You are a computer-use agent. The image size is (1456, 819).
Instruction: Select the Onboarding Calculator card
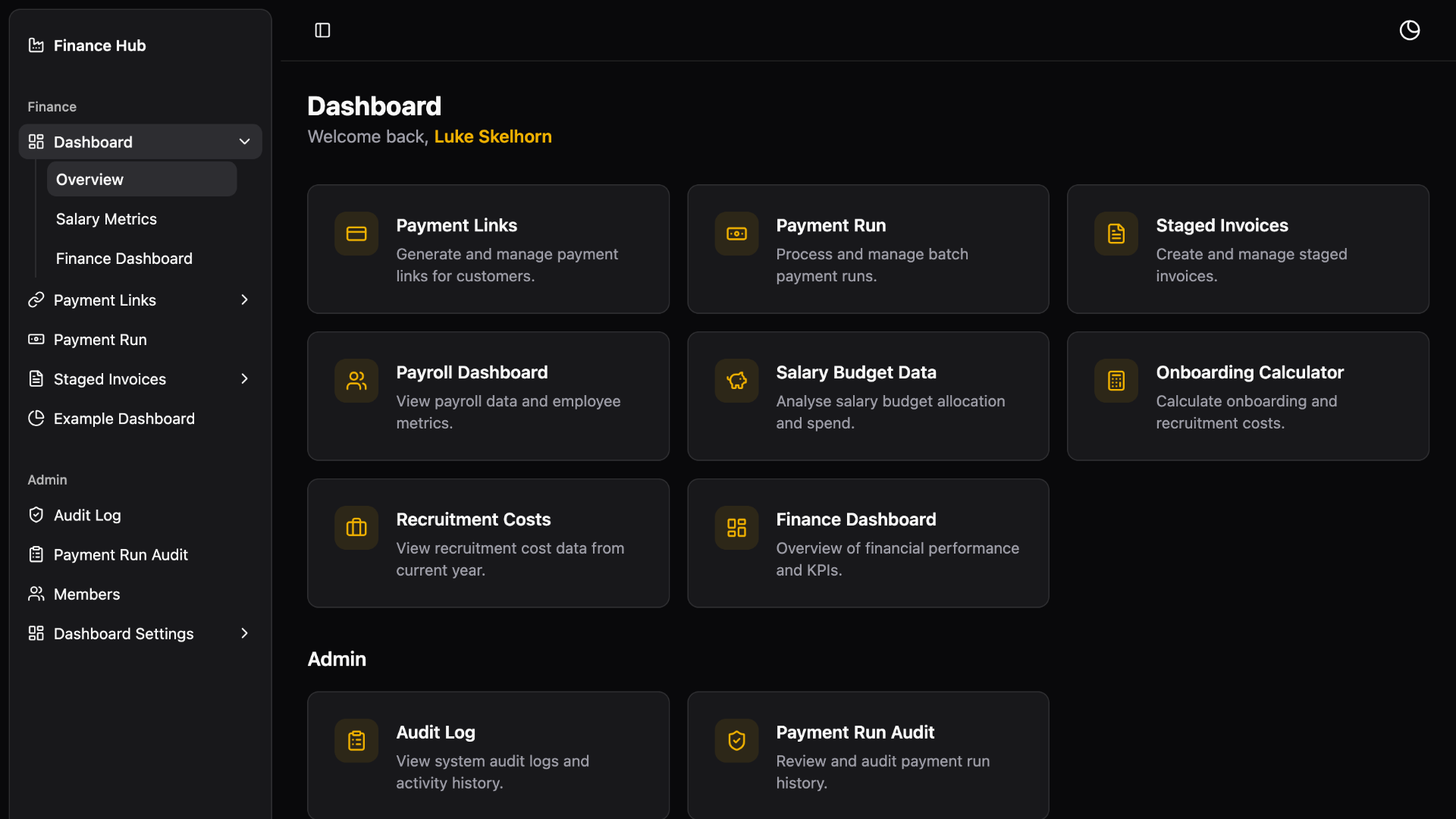(1247, 396)
